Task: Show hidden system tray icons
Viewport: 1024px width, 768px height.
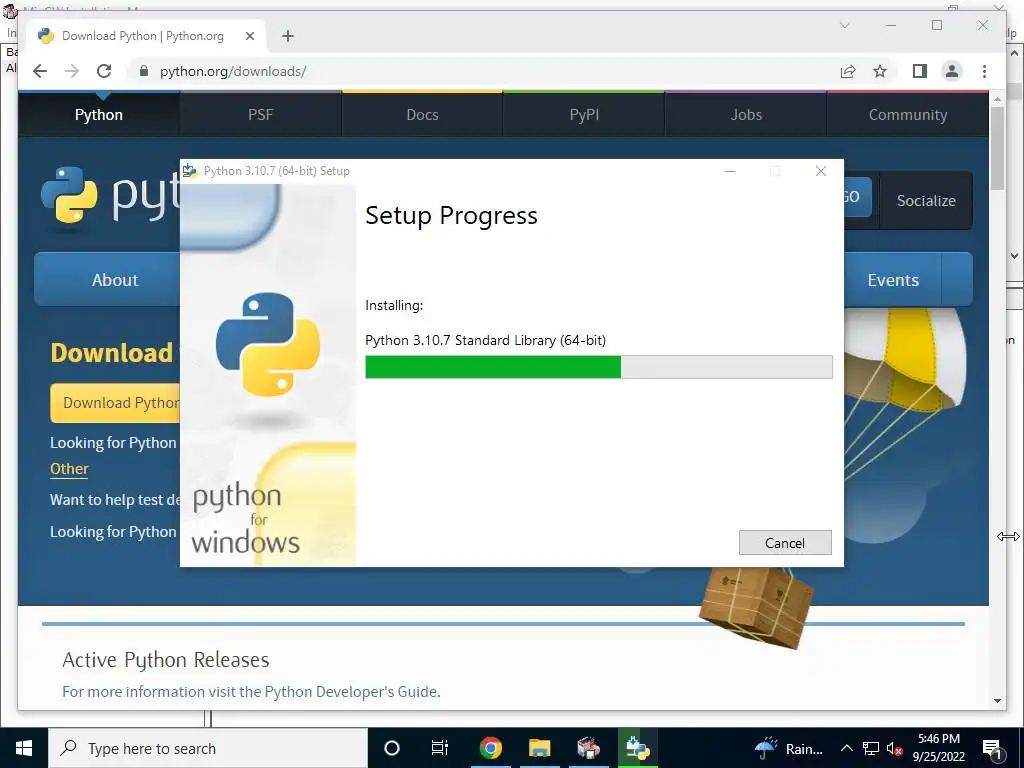Action: pyautogui.click(x=846, y=748)
